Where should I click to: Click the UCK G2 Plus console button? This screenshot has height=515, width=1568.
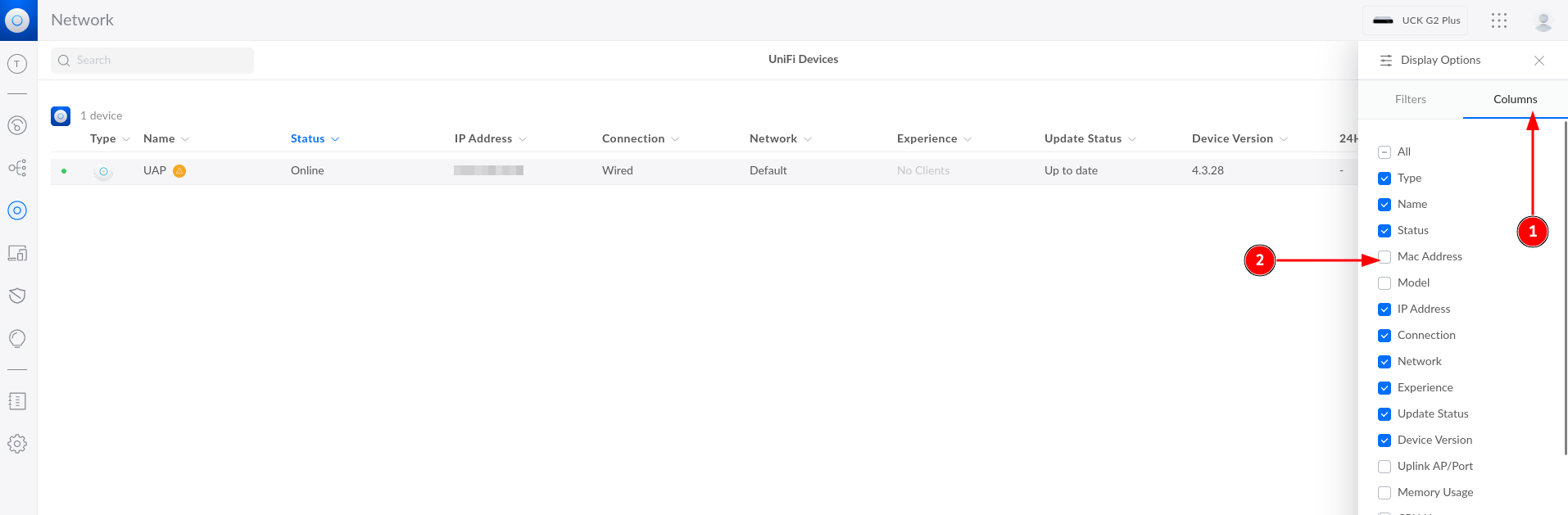(1415, 20)
